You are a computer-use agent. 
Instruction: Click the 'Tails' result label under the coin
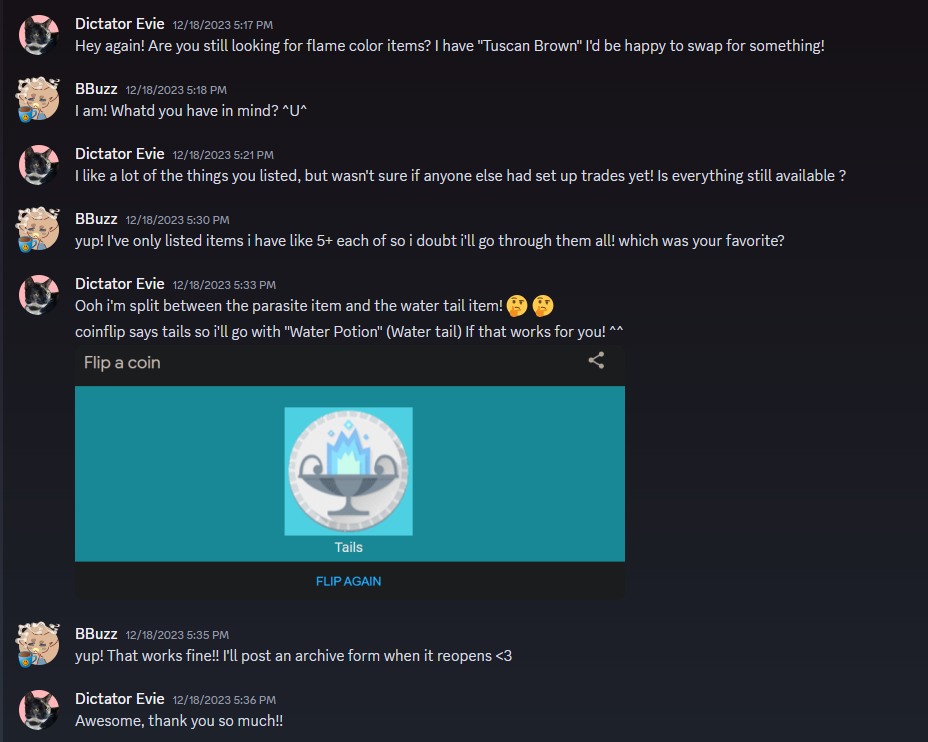(x=349, y=547)
